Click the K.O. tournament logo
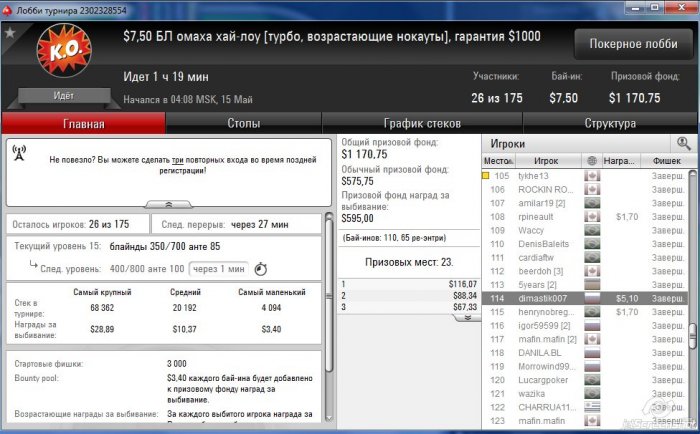Viewport: 700px width, 434px height. tap(64, 50)
